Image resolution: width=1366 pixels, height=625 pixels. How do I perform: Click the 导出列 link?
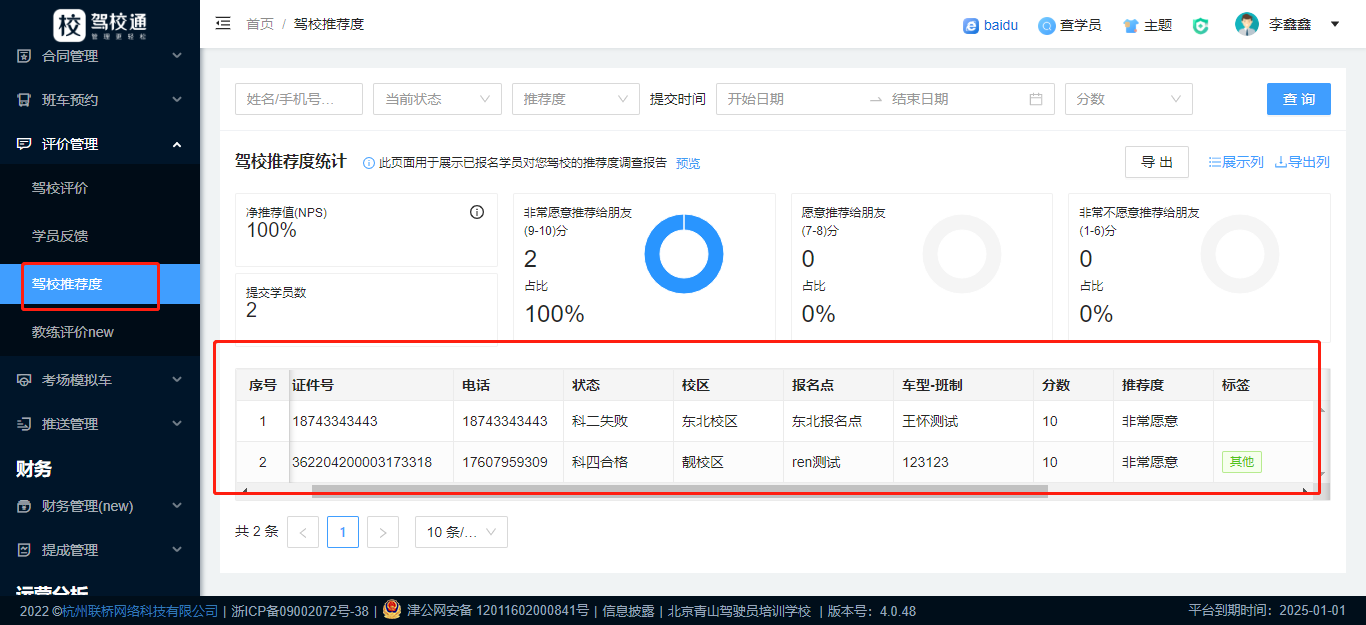click(x=1302, y=162)
